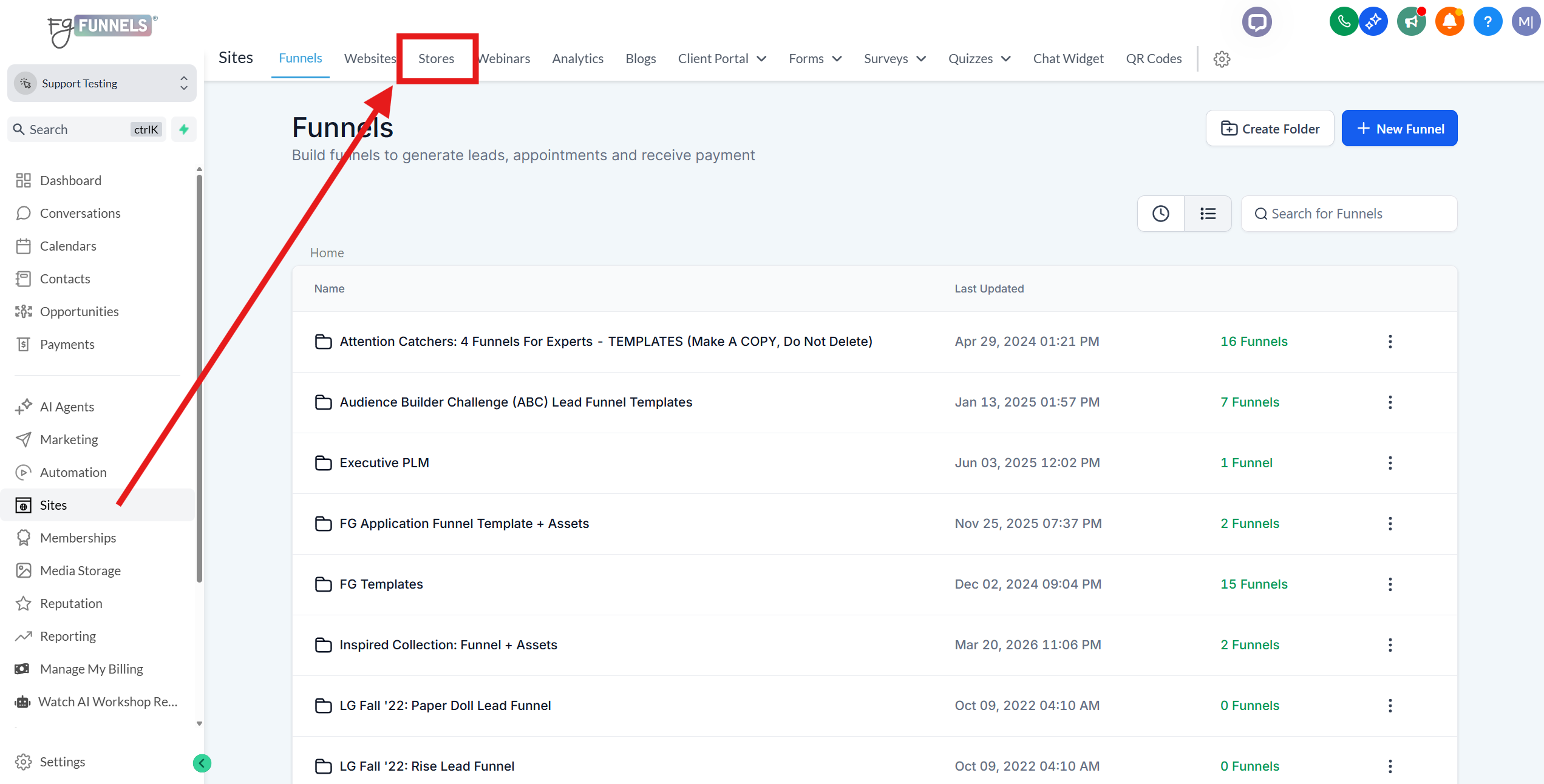Screen dimensions: 1544x784
Task: Click the Search for Funnels field
Action: click(1348, 214)
